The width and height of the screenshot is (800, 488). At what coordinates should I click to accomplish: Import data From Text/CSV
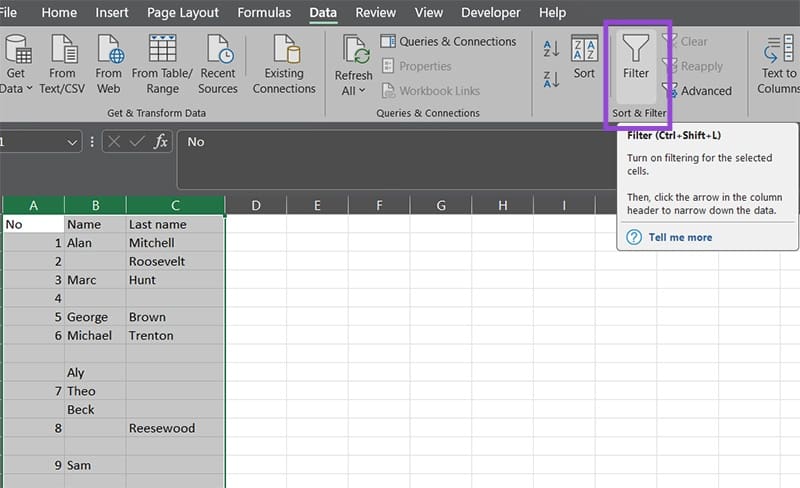[62, 64]
